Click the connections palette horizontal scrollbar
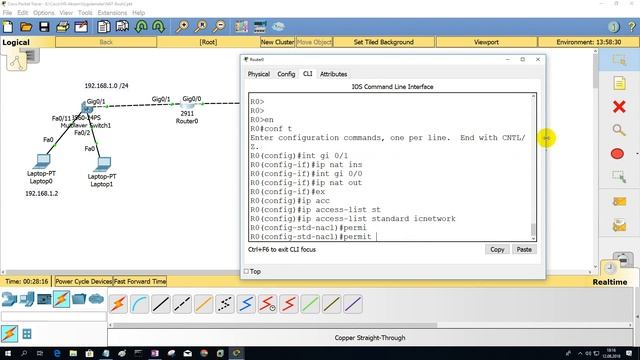 click(371, 325)
